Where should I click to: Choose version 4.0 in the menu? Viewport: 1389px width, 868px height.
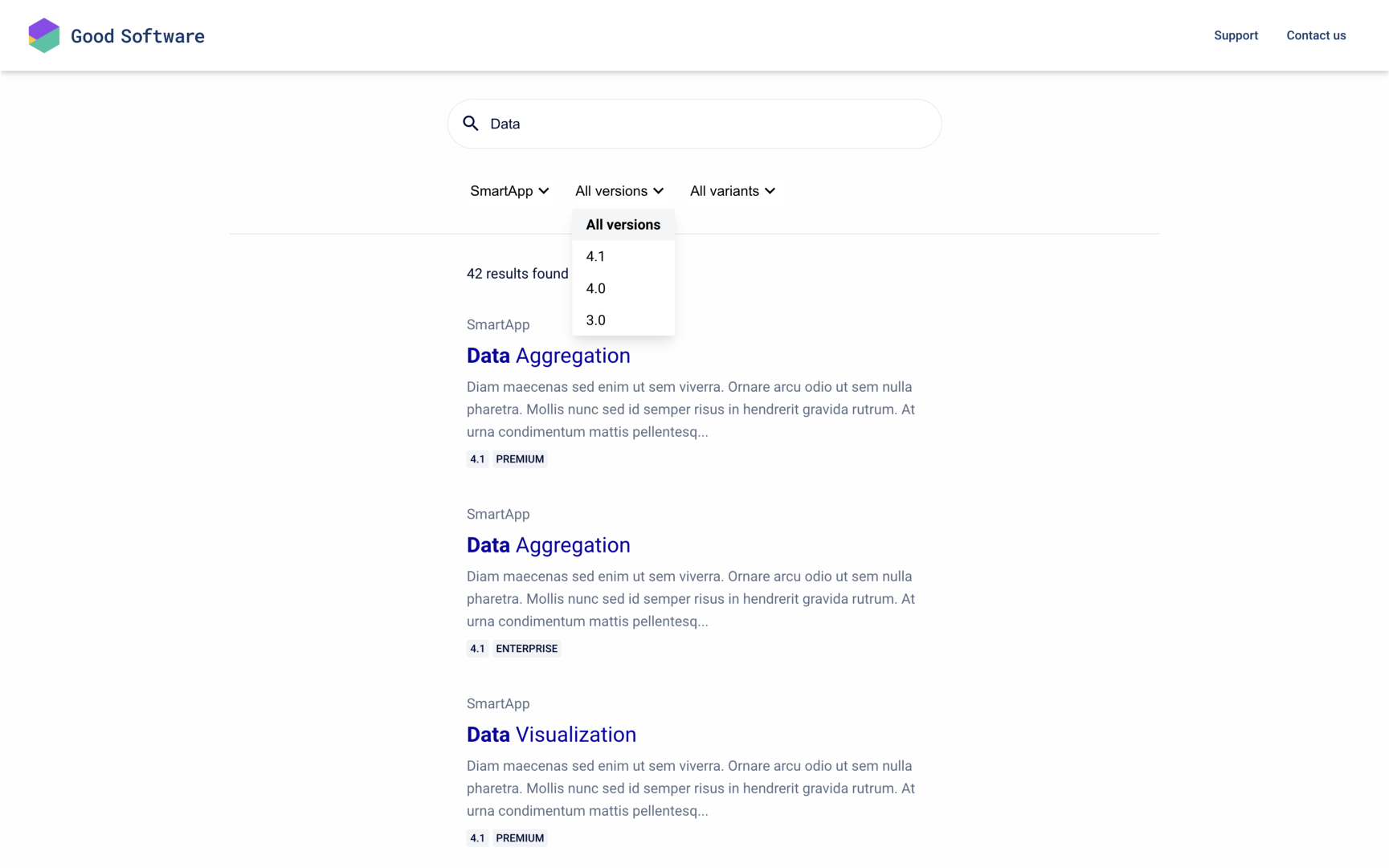(x=595, y=288)
